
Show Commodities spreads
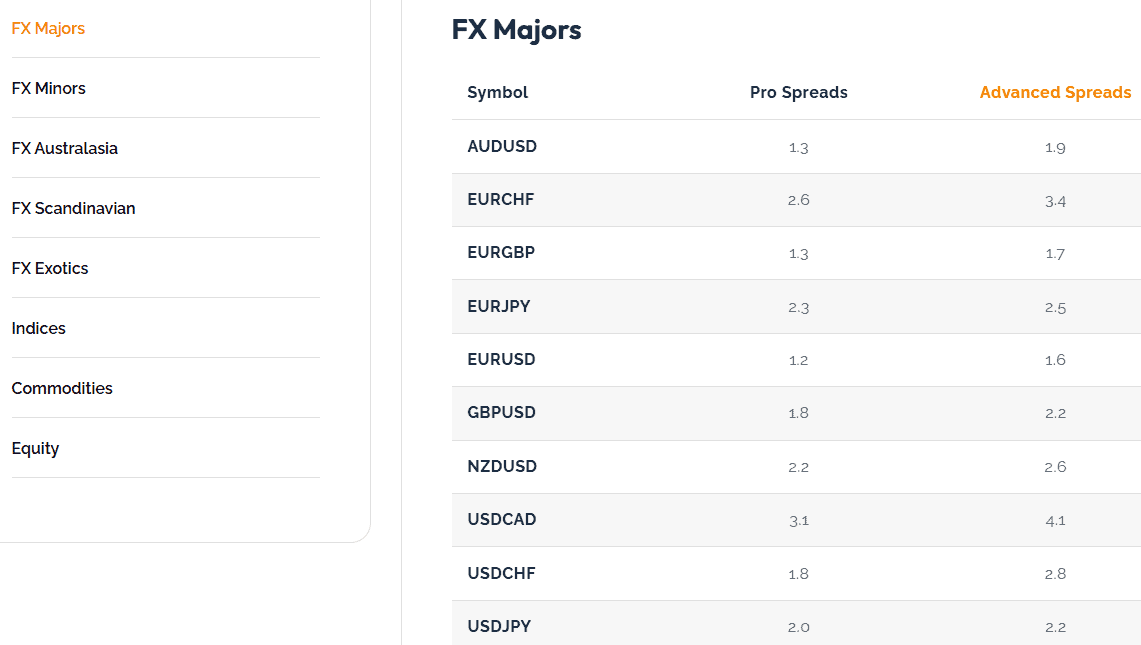(62, 388)
